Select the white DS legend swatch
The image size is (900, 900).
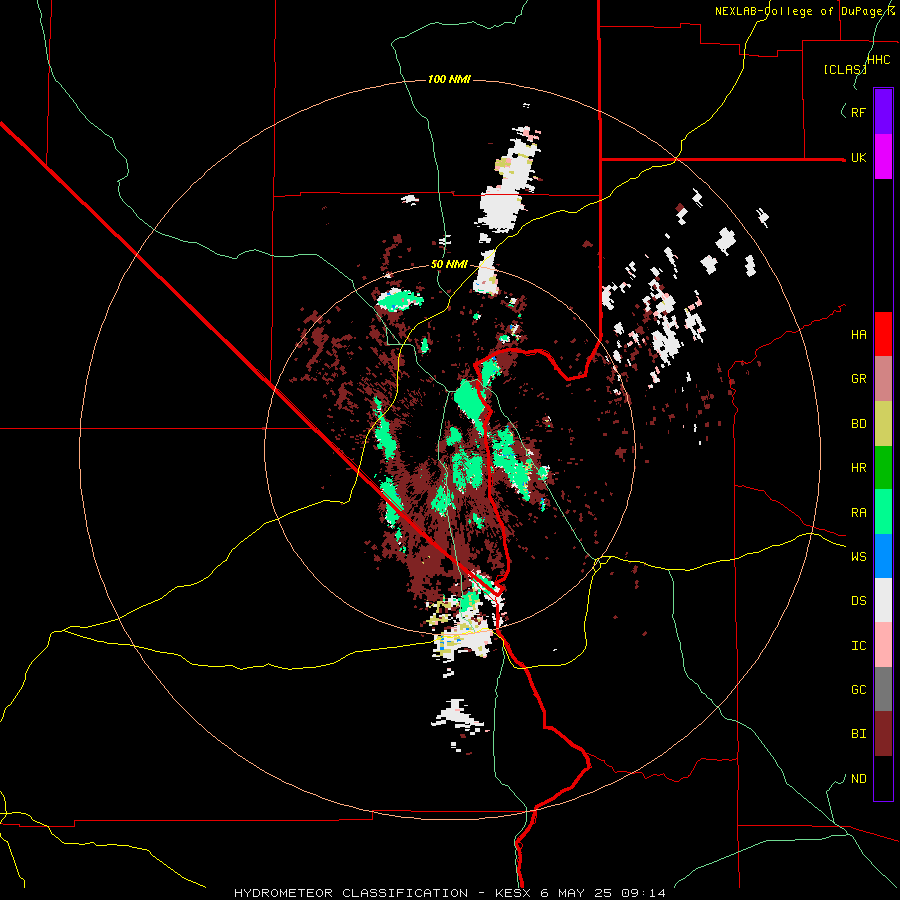(883, 600)
